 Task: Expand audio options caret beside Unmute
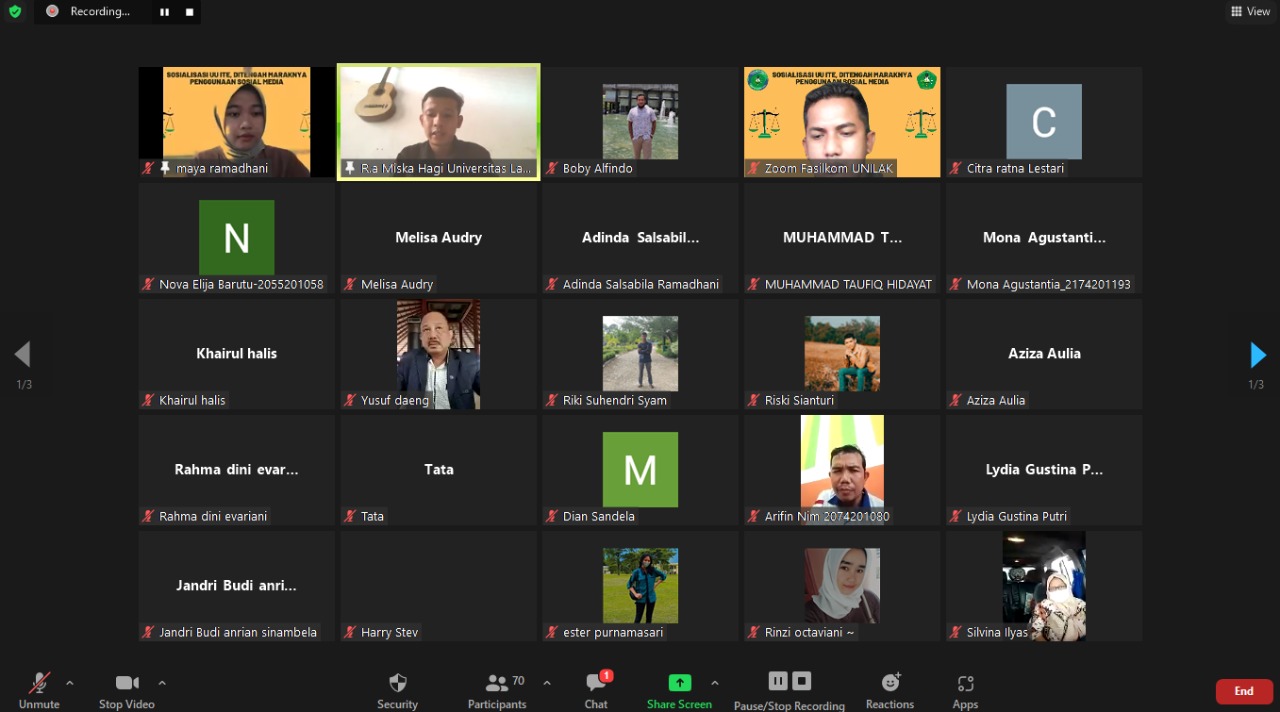coord(69,683)
